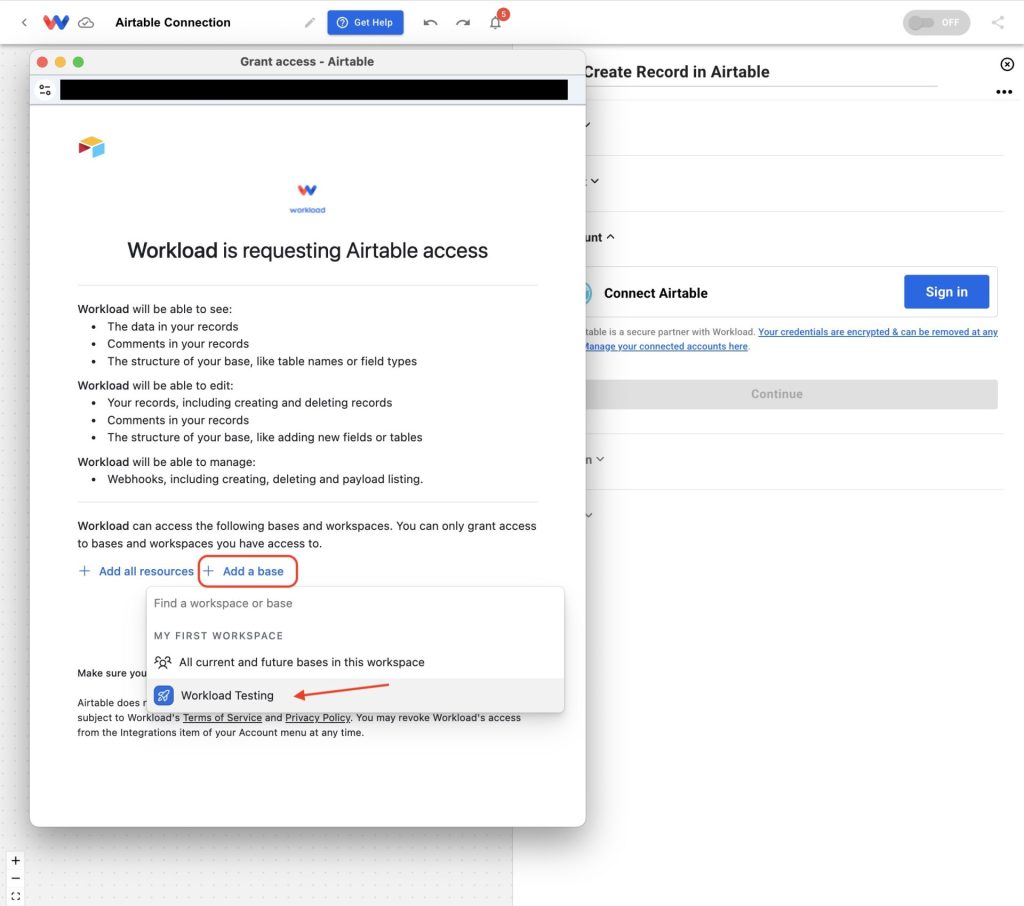The image size is (1024, 906).
Task: Click the popup address bar
Action: click(x=313, y=89)
